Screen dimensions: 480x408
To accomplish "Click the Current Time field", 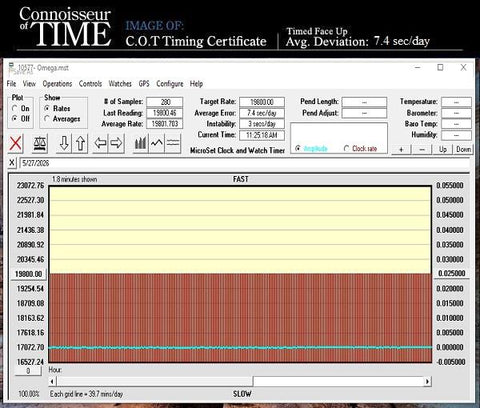I will coord(262,135).
